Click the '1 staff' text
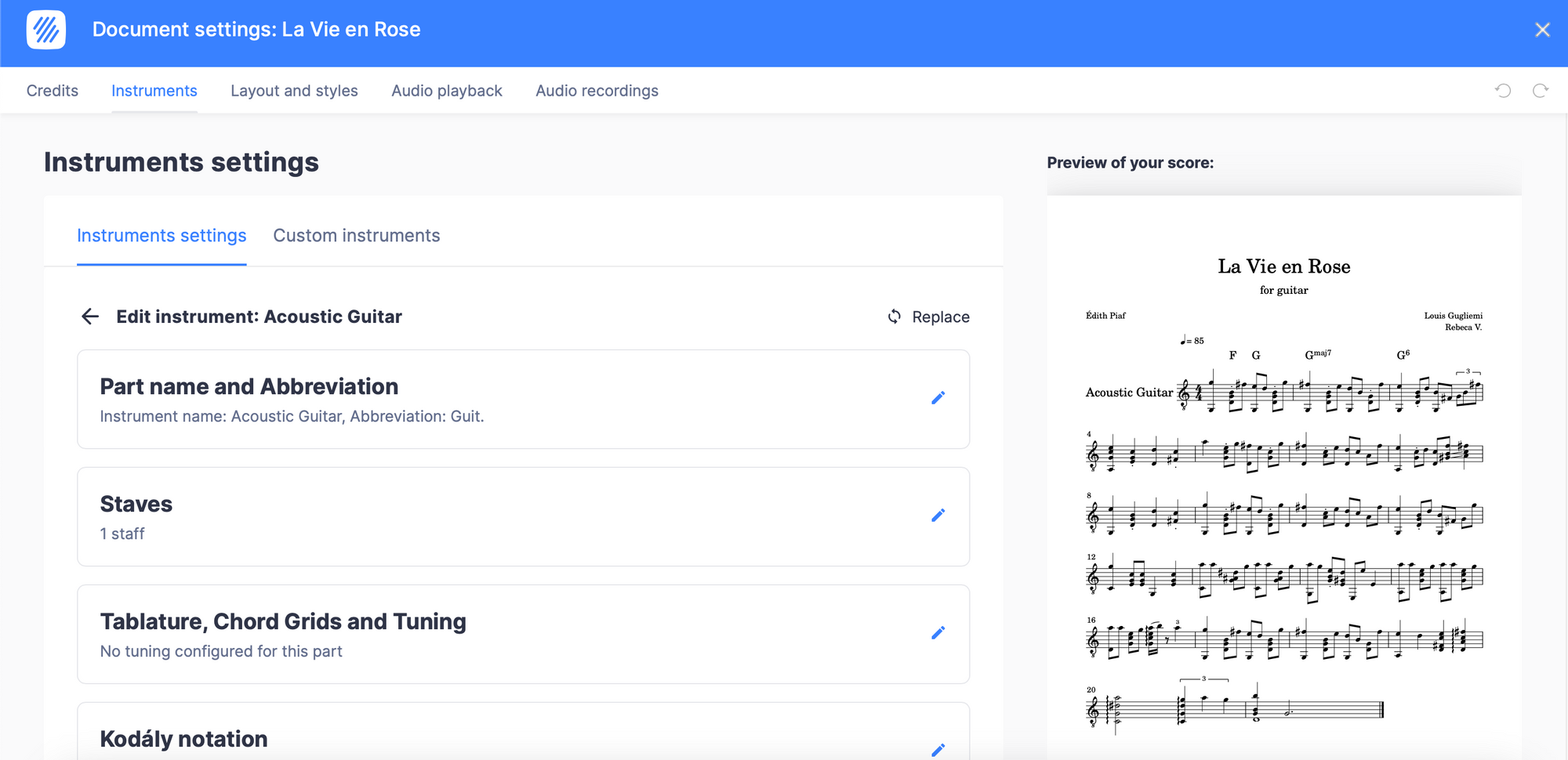 point(122,534)
